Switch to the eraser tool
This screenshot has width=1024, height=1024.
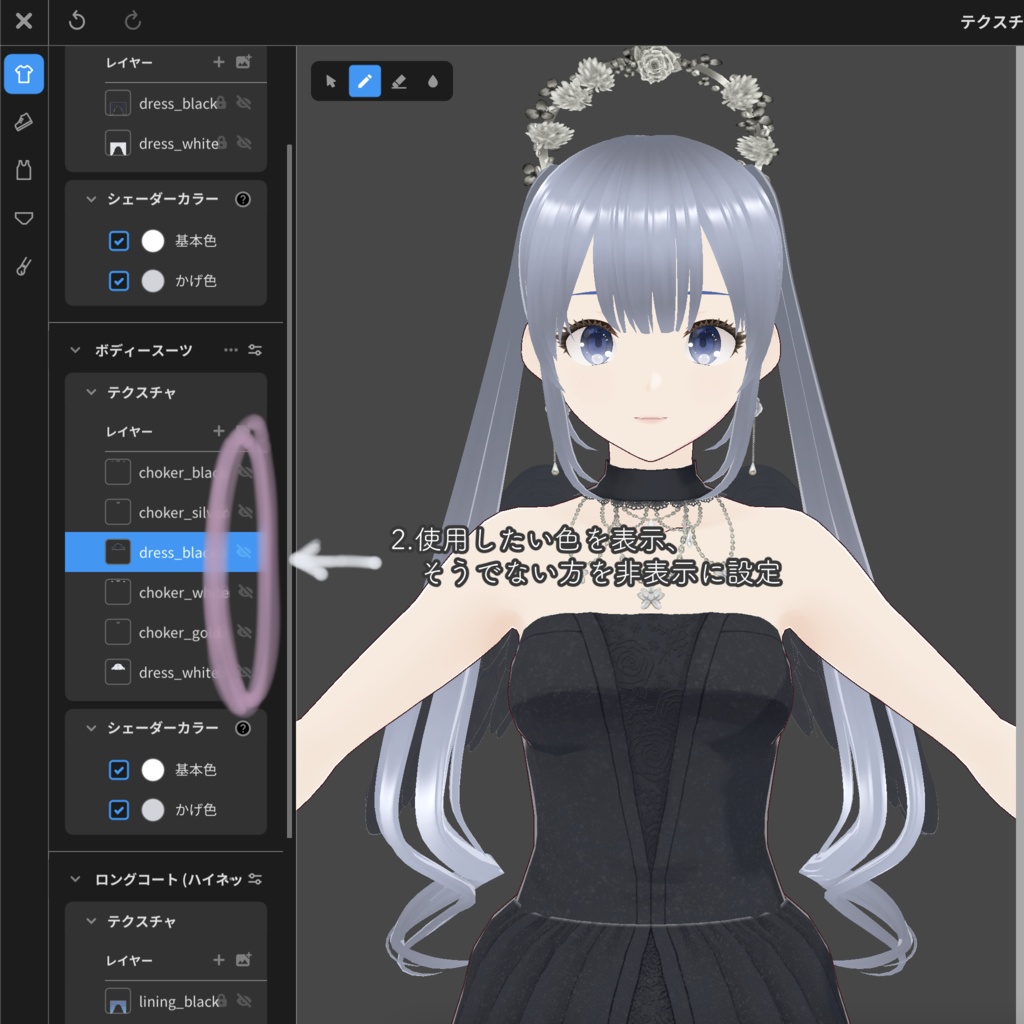pos(400,82)
